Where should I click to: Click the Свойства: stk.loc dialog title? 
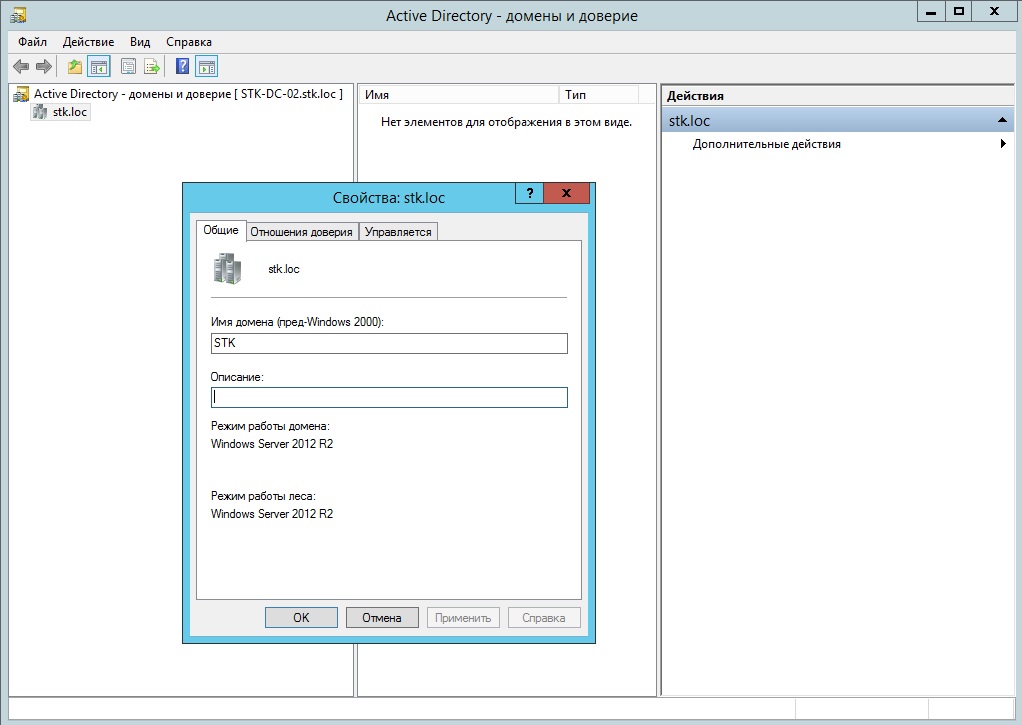[x=388, y=198]
